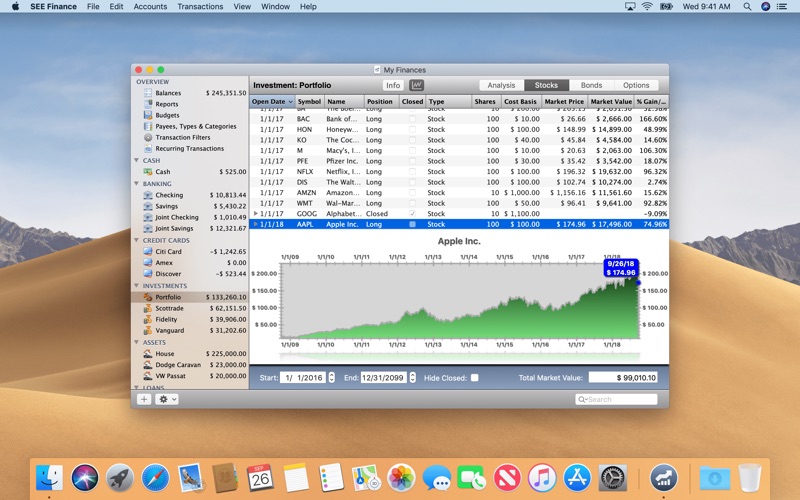Screen dimensions: 800x500
Task: Open the Balances overview icon
Action: (148, 93)
